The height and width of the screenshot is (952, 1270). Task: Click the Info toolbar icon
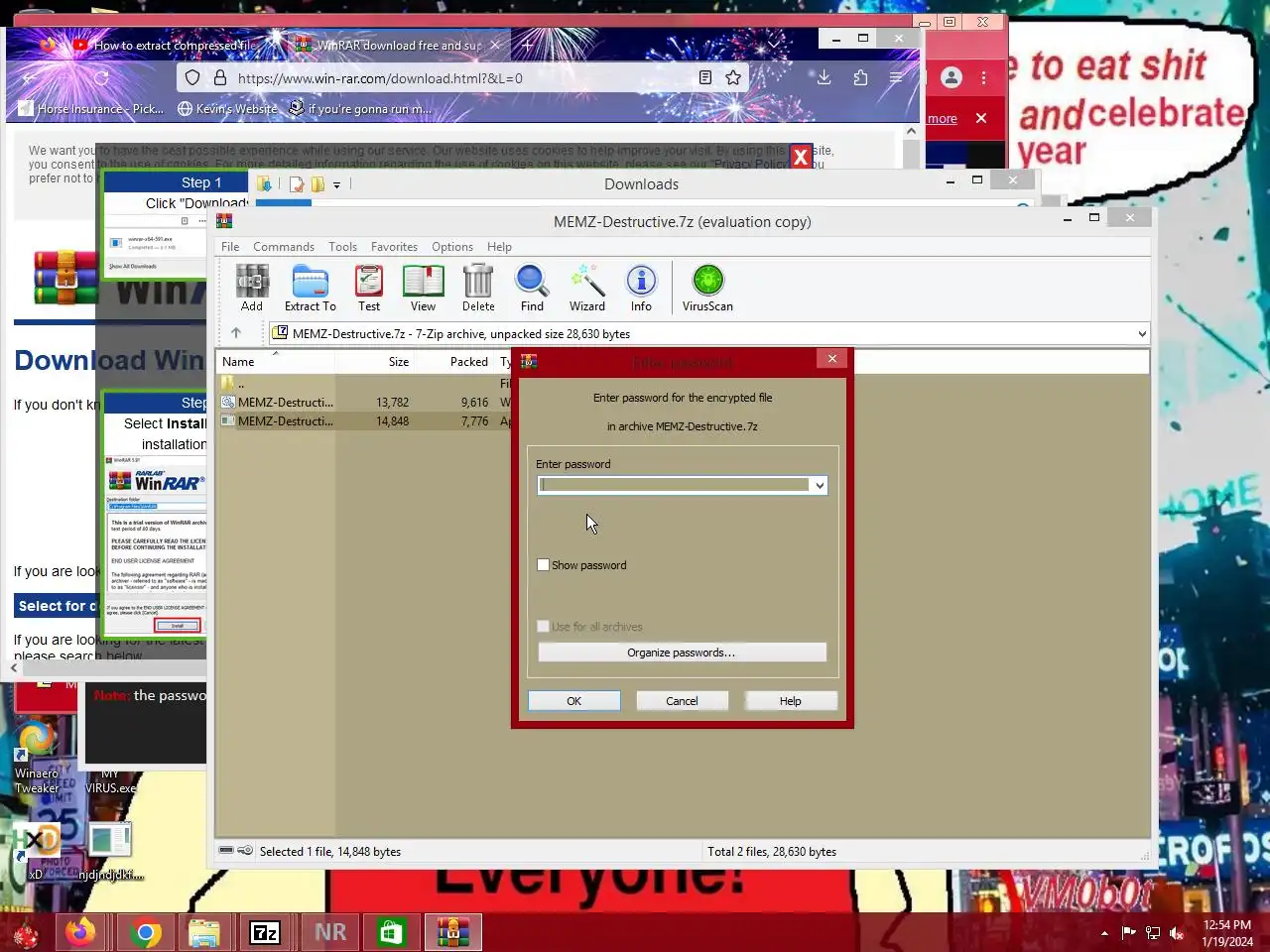pyautogui.click(x=642, y=289)
